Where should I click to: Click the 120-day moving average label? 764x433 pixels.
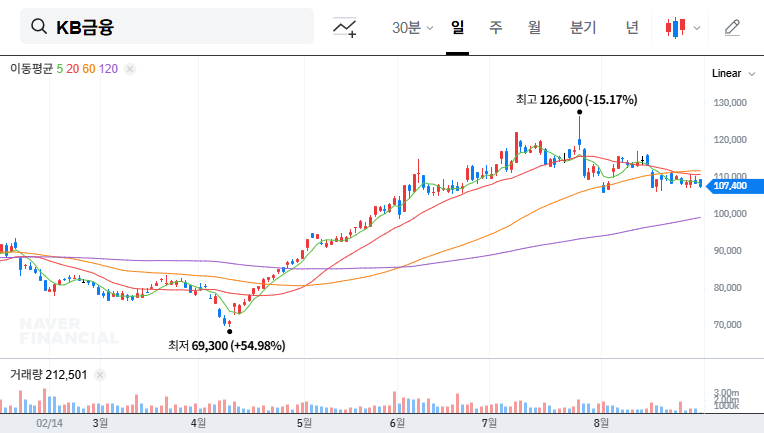(108, 69)
